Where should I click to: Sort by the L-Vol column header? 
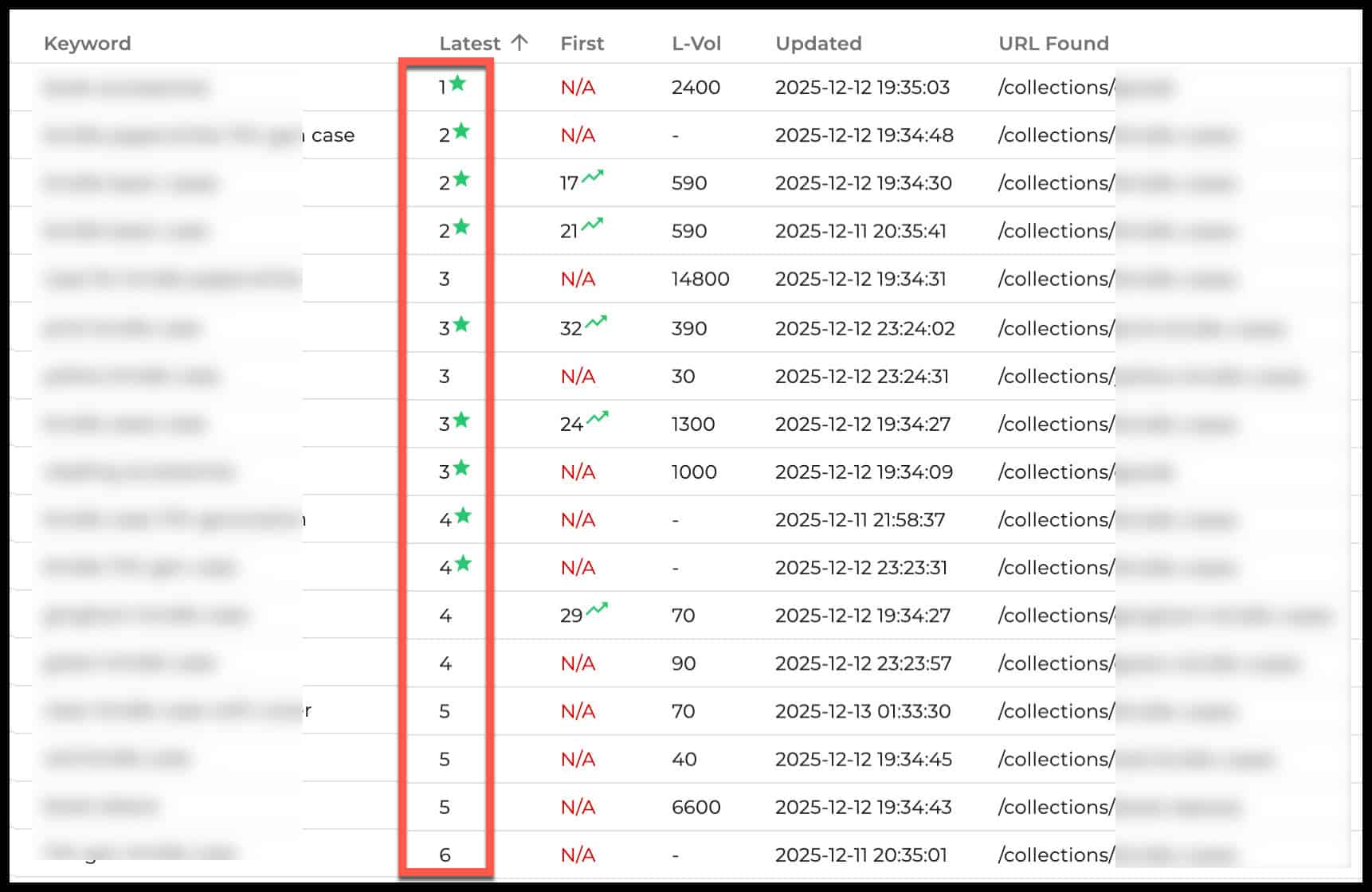(x=696, y=43)
